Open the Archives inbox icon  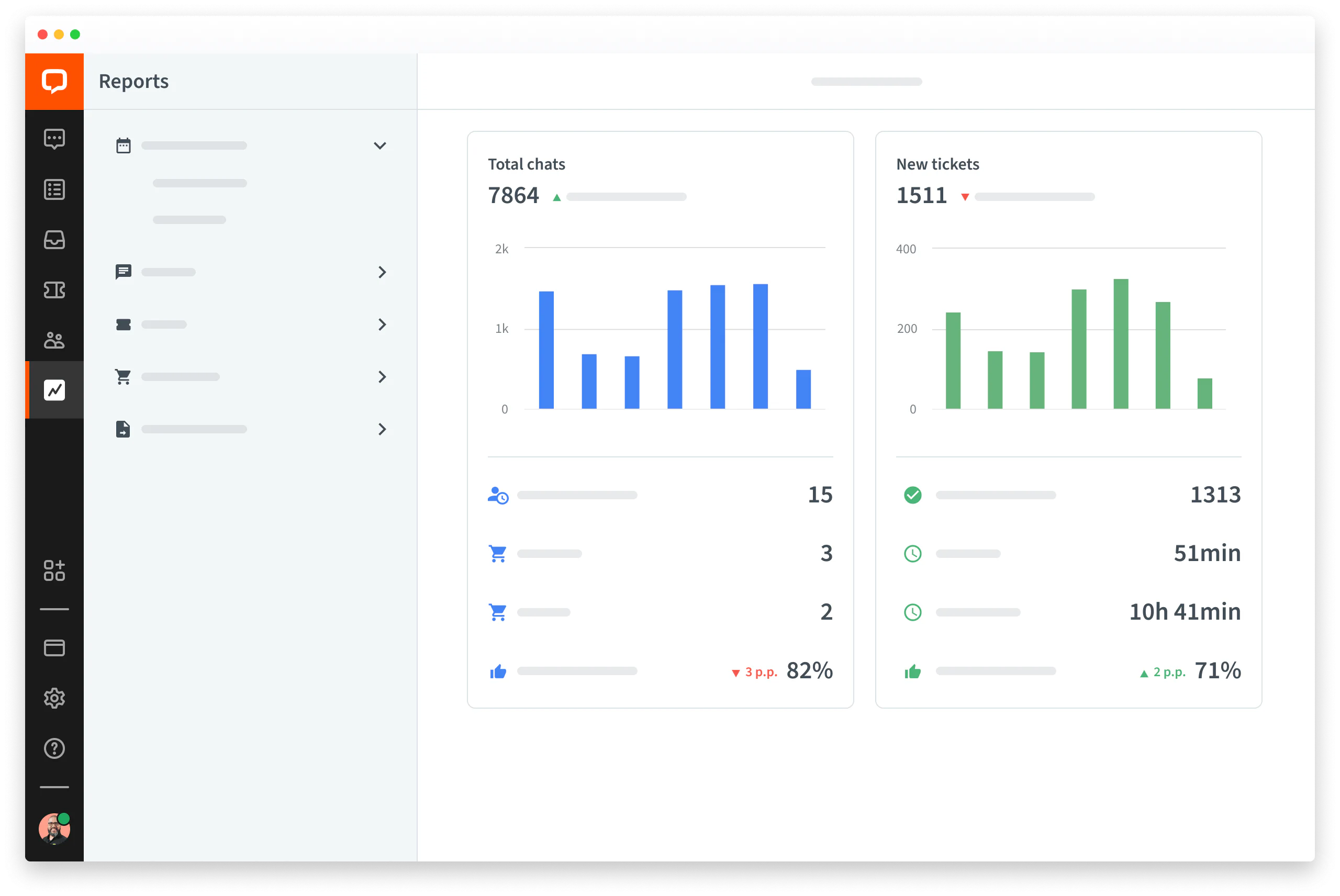pos(54,240)
